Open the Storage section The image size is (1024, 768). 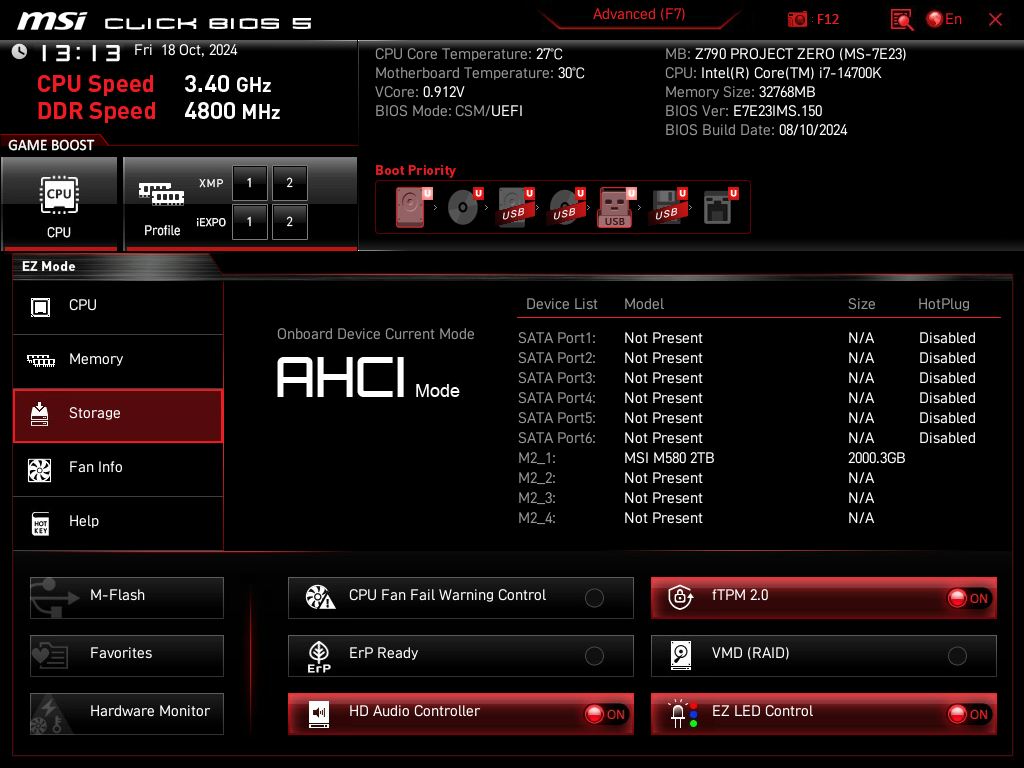[118, 415]
